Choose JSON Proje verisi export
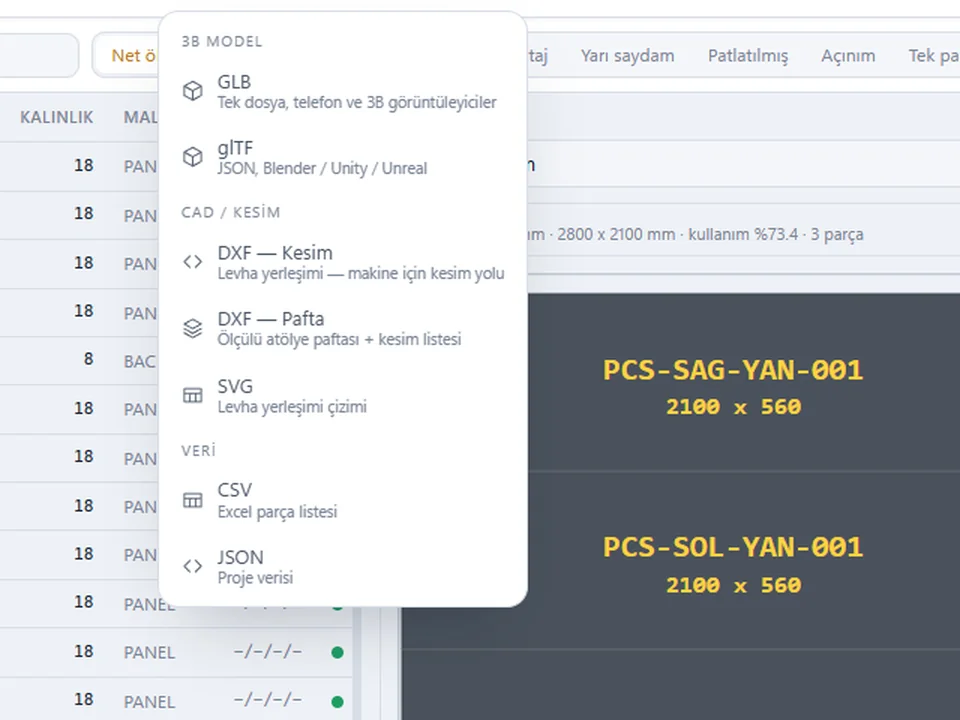Screen dimensions: 960x720 point(343,566)
